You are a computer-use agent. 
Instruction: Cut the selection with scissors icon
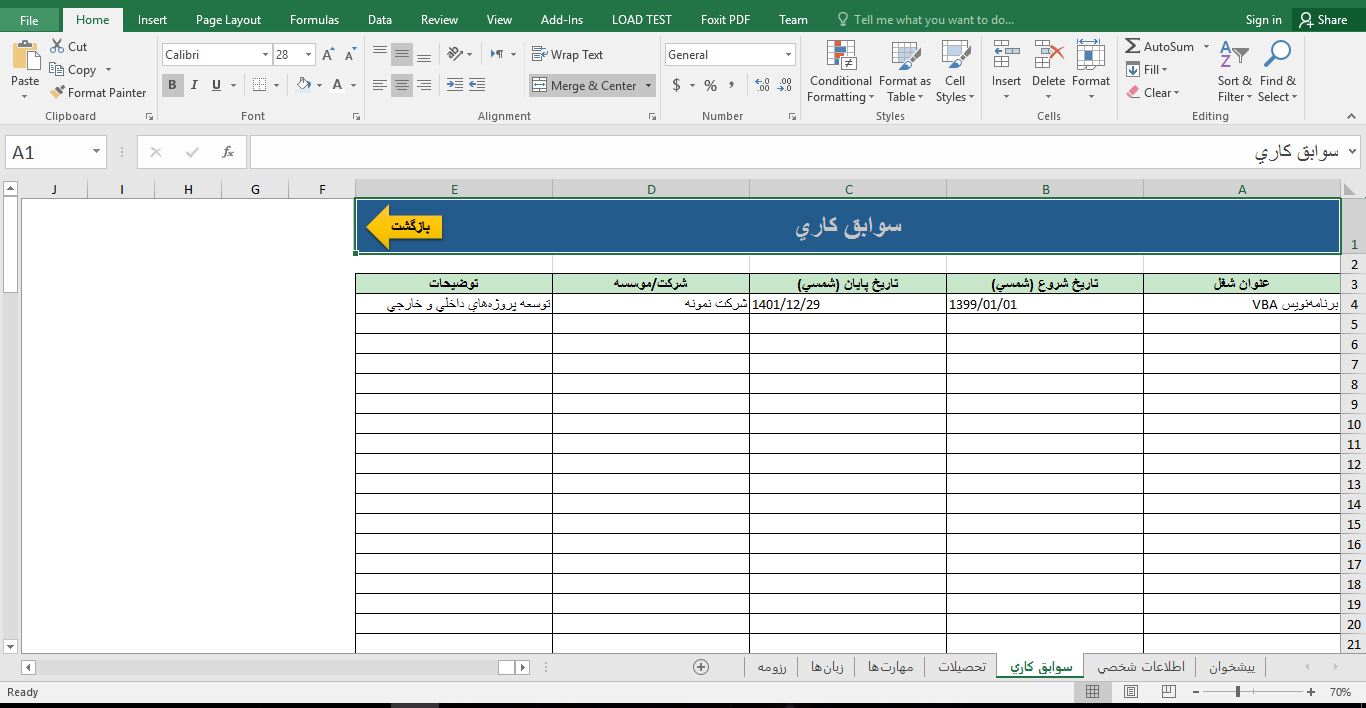tap(58, 47)
